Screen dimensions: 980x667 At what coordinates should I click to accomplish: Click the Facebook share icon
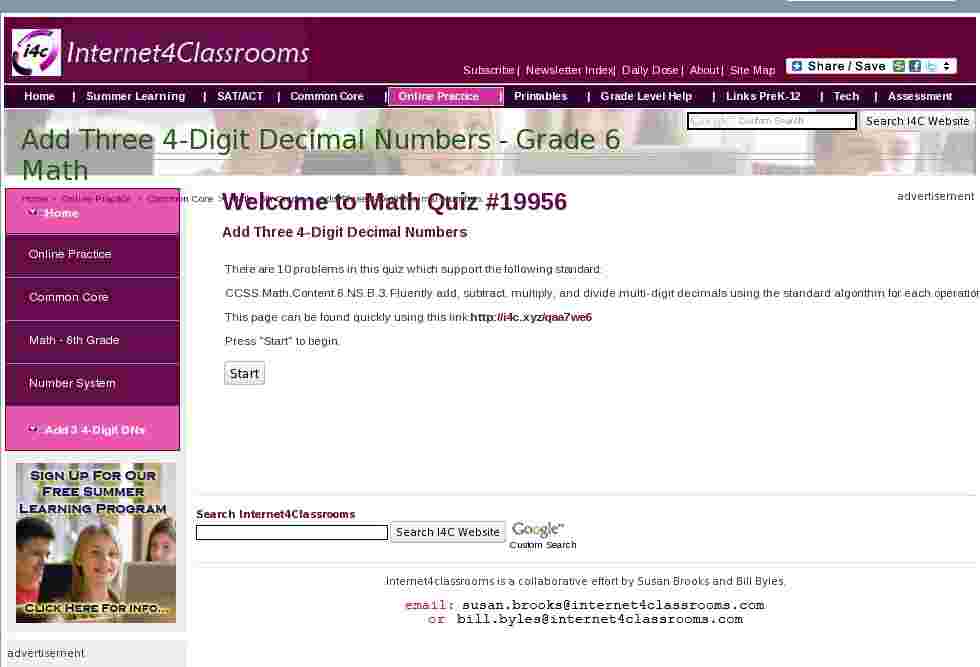pyautogui.click(x=915, y=66)
